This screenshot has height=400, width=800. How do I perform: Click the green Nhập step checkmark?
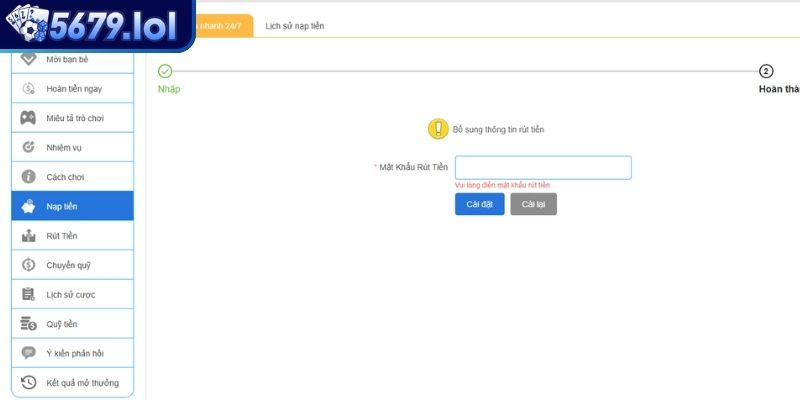[x=165, y=71]
